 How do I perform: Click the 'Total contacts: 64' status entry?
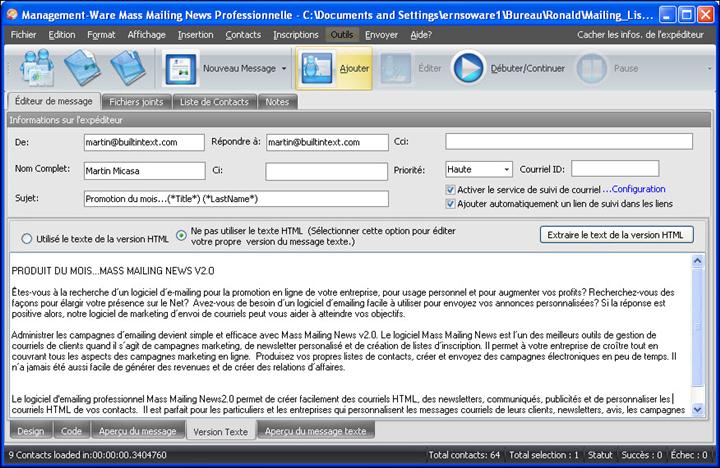(464, 455)
